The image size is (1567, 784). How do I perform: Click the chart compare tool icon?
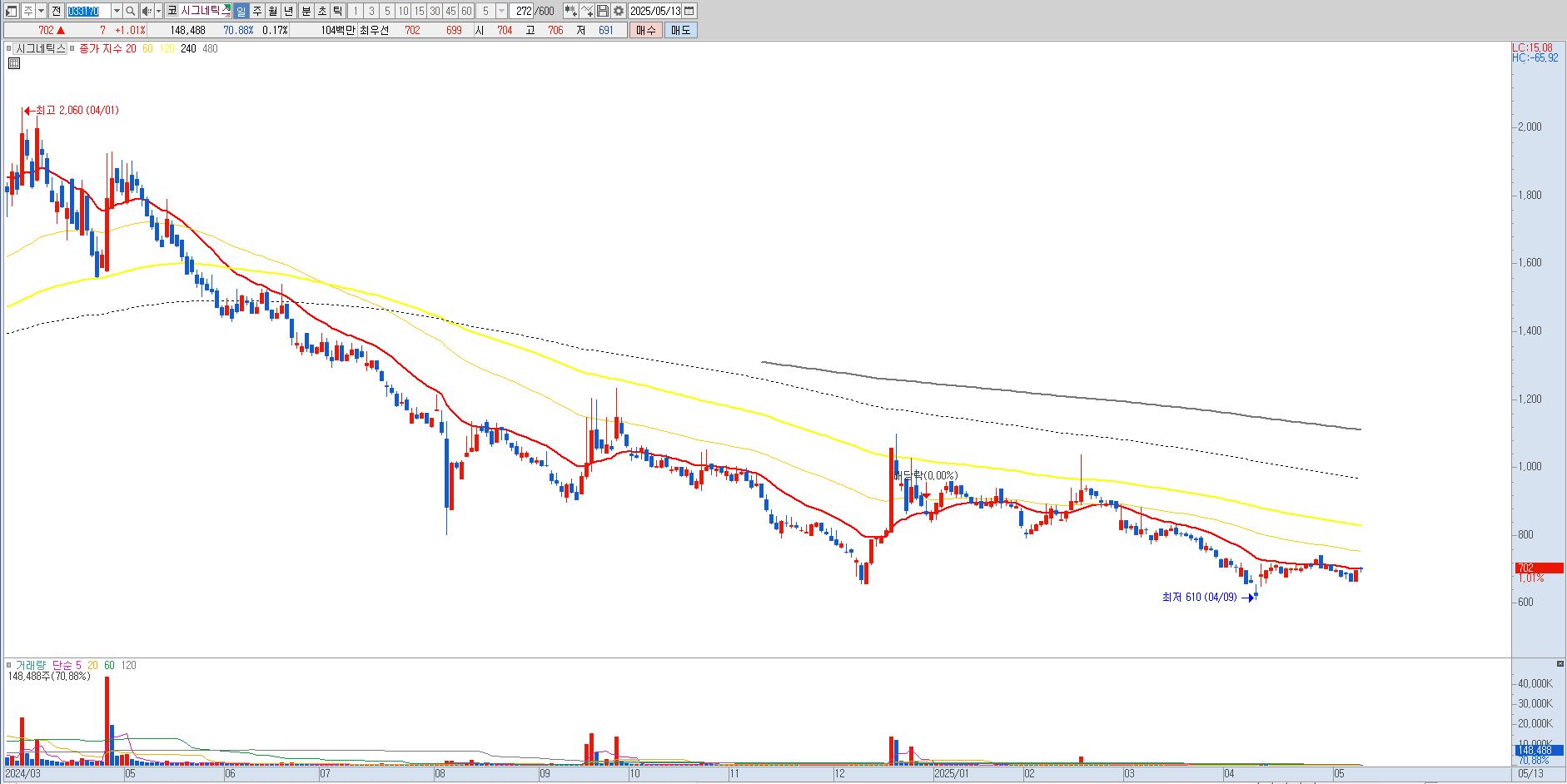click(570, 11)
